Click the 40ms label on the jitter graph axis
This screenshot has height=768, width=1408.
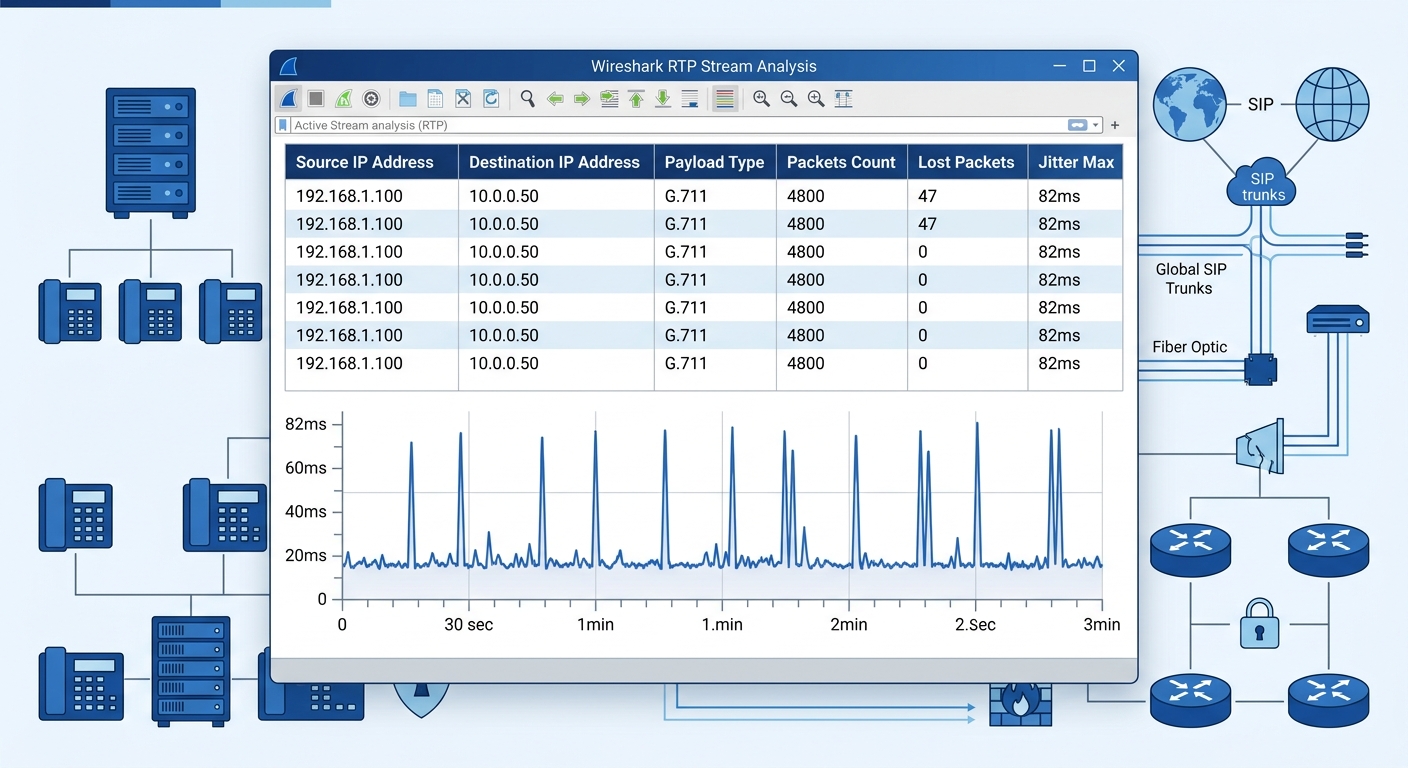(306, 512)
